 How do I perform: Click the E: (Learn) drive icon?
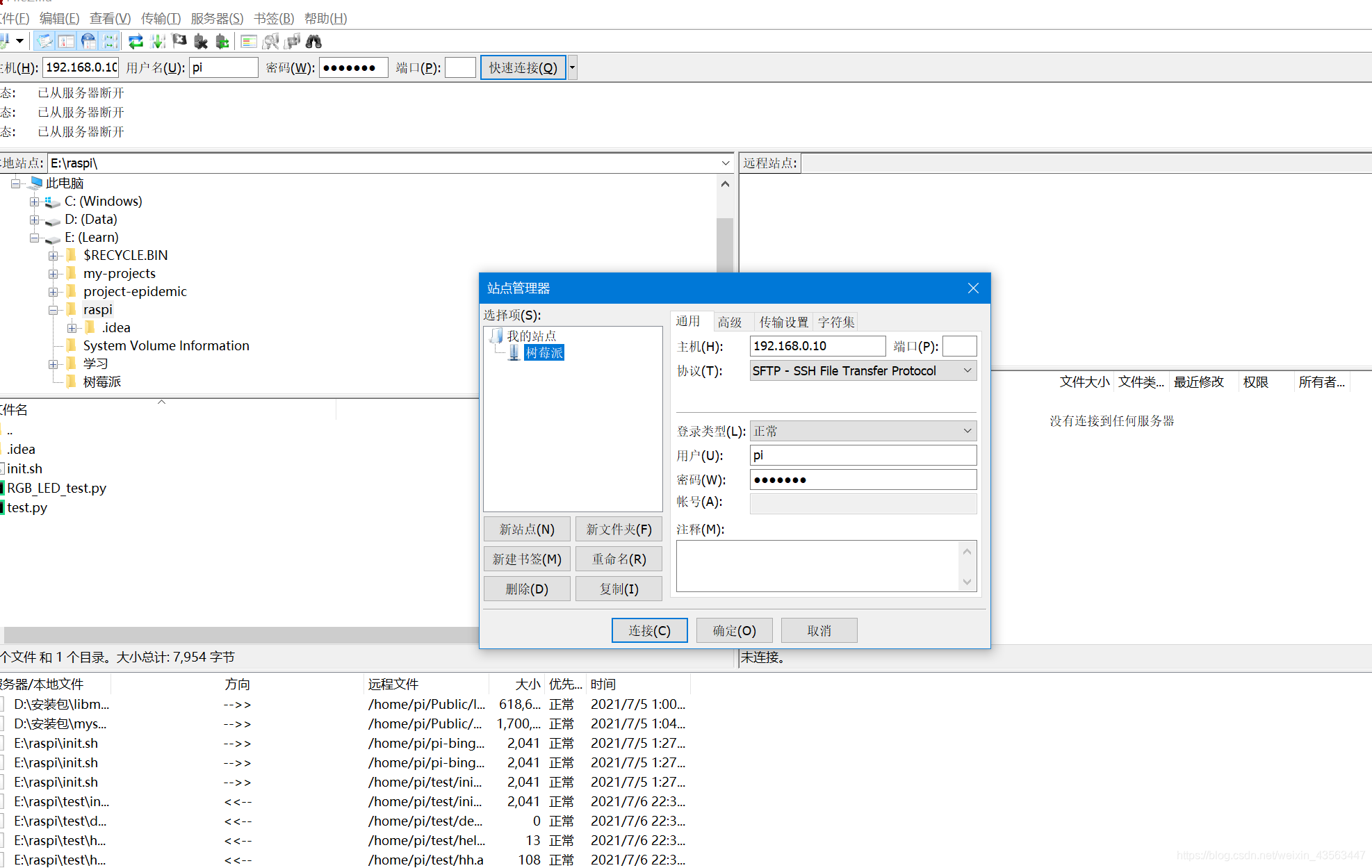pos(52,238)
